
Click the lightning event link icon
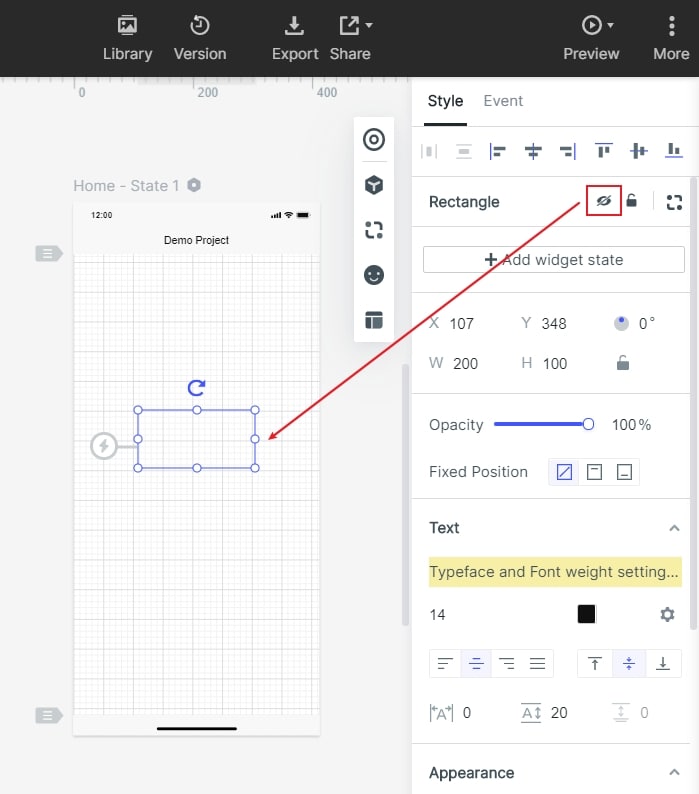[104, 446]
